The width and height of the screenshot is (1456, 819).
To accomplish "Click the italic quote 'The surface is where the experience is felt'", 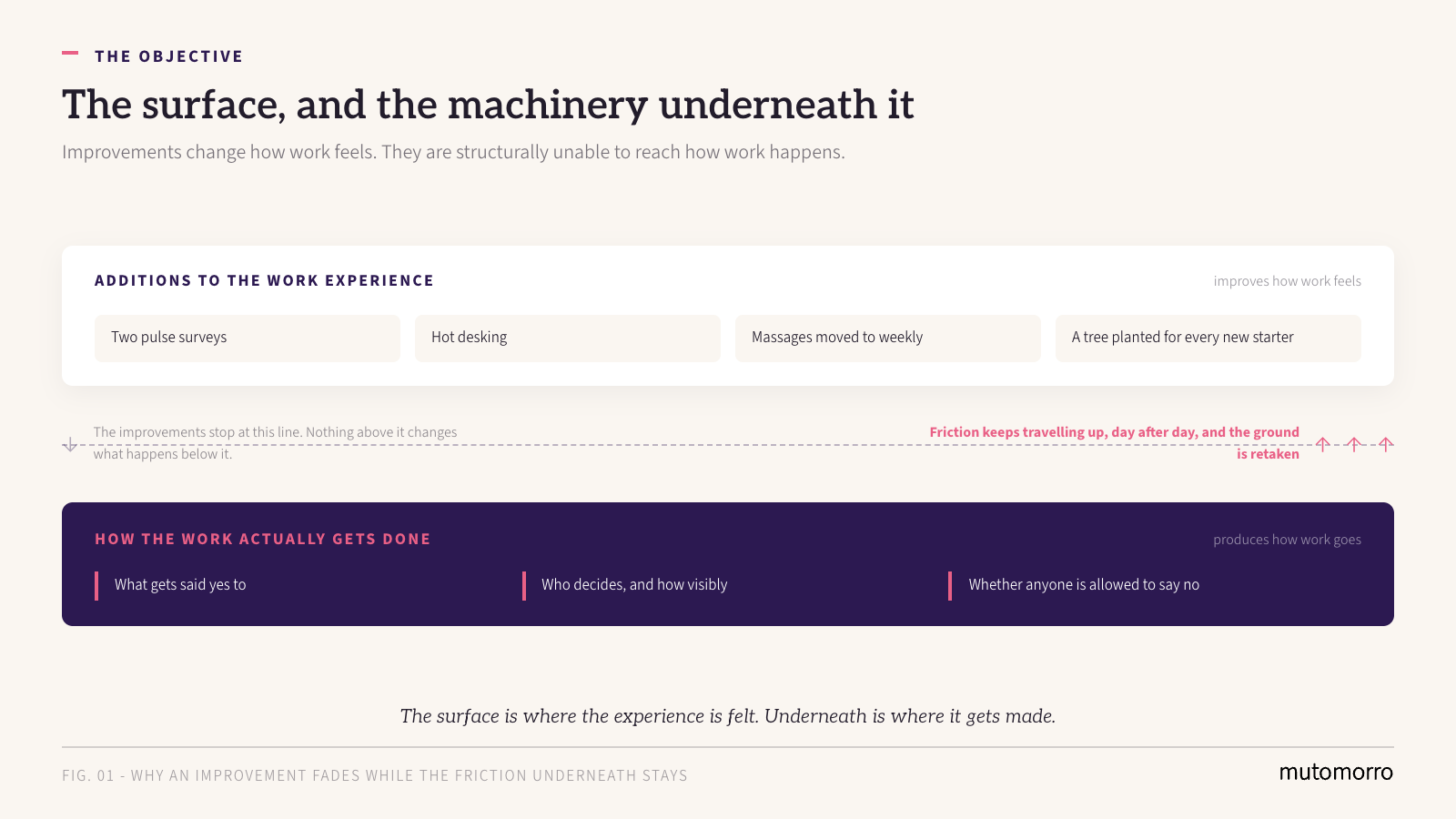I will 728,716.
